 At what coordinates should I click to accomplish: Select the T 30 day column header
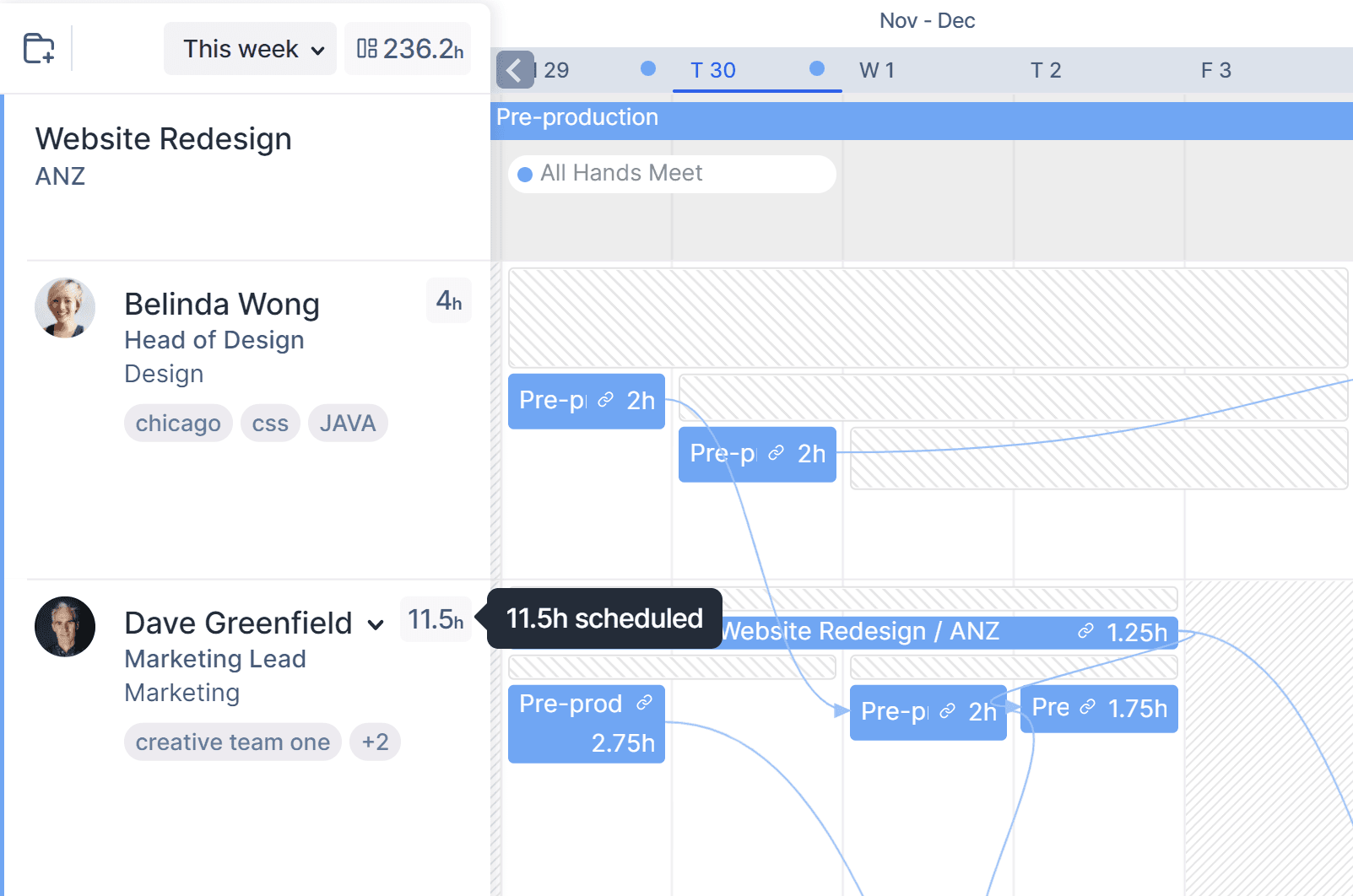[x=713, y=70]
